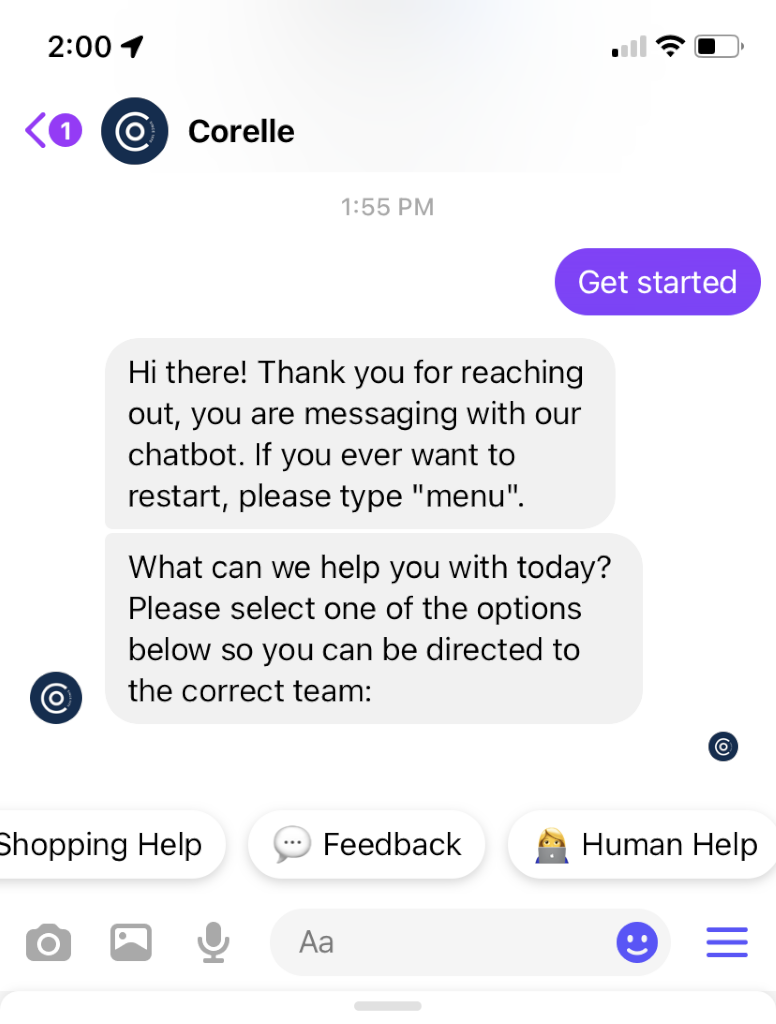The width and height of the screenshot is (776, 1024).
Task: Tap the Corelle avatar beside bot message
Action: click(x=56, y=697)
